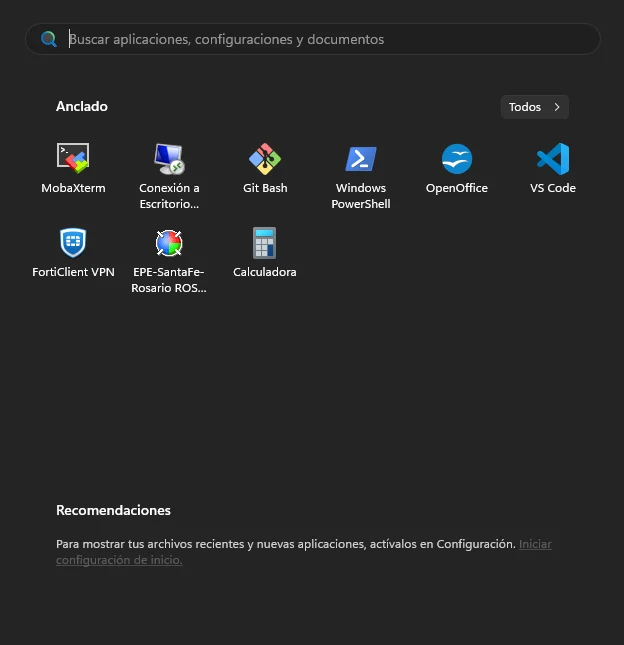The image size is (624, 645).
Task: Open the MobaXterm pinned app
Action: [x=73, y=158]
